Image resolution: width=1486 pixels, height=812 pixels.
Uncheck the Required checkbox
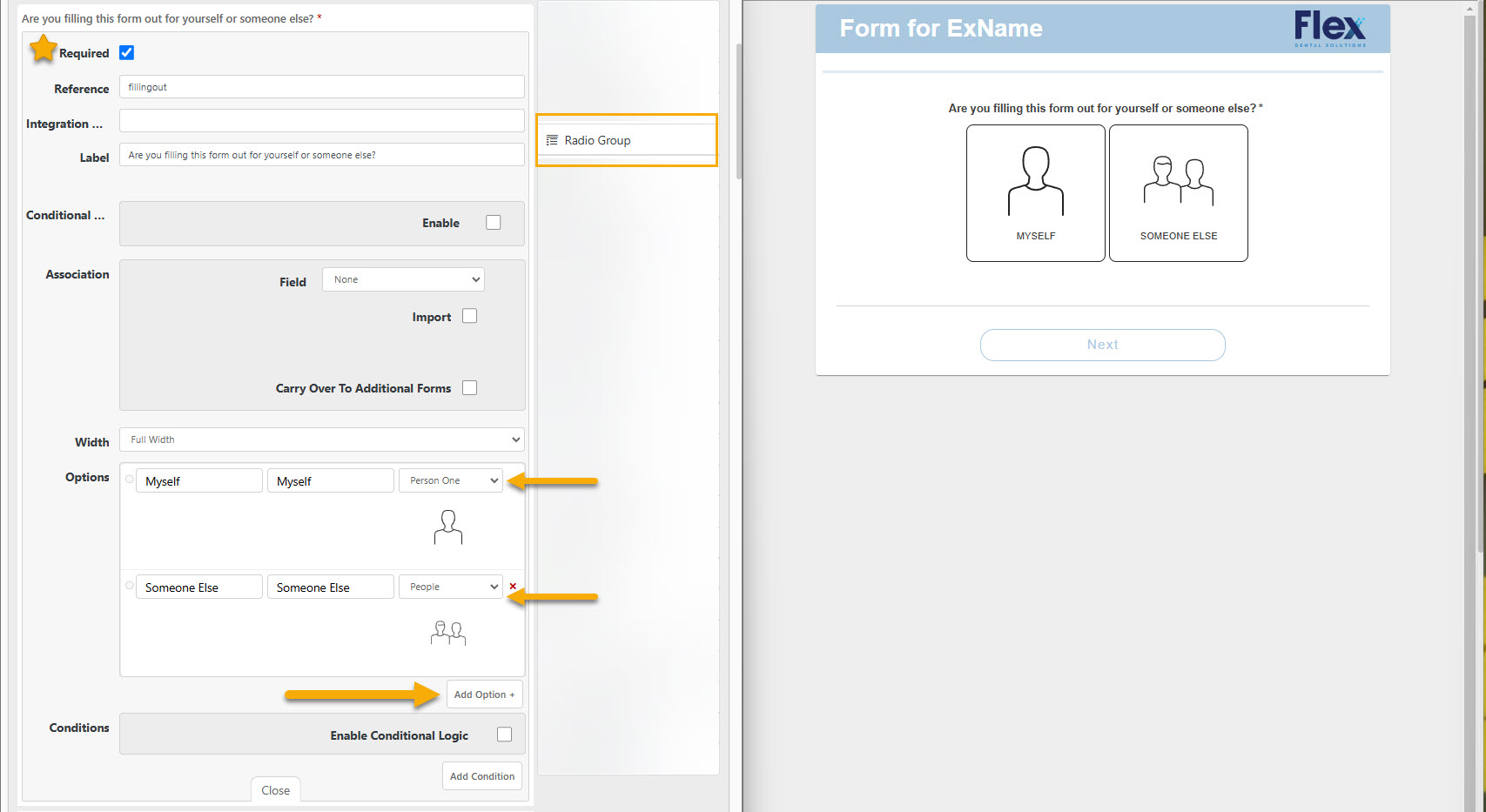tap(126, 52)
